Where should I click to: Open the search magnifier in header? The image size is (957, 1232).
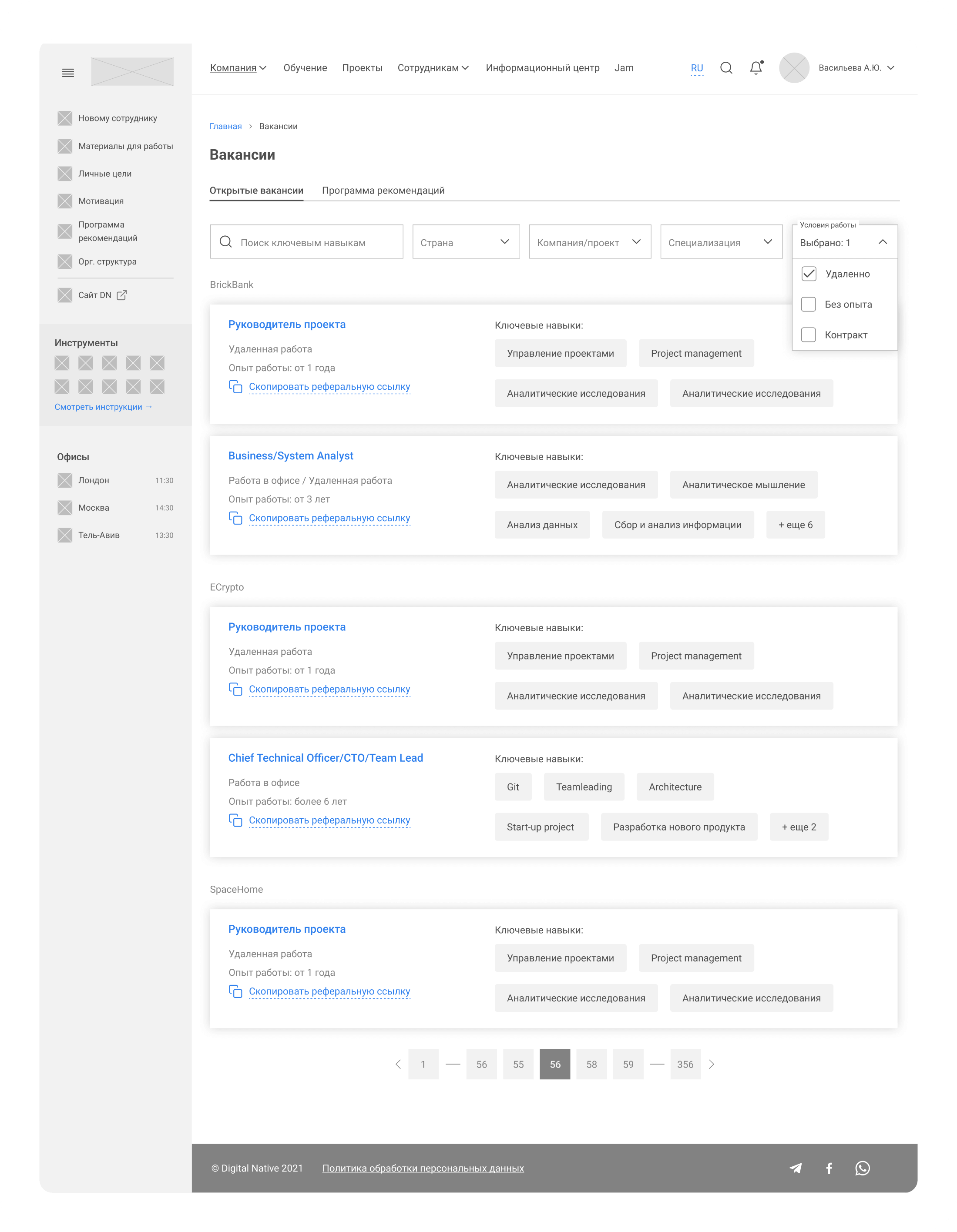pyautogui.click(x=726, y=68)
